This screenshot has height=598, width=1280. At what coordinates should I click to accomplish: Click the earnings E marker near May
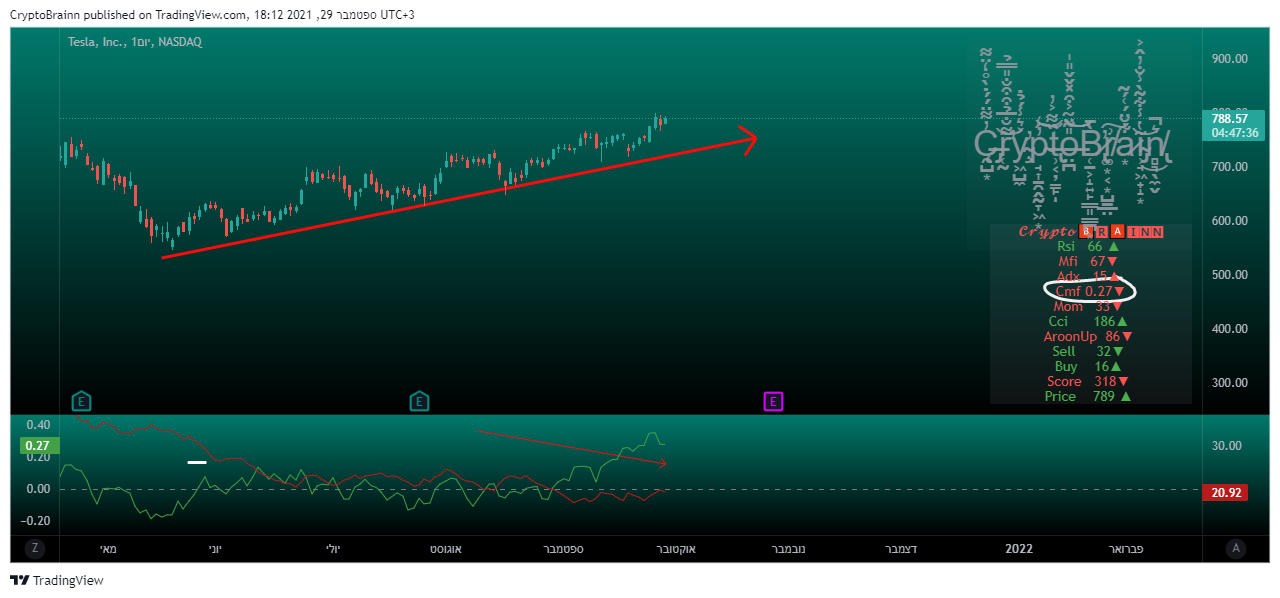82,402
